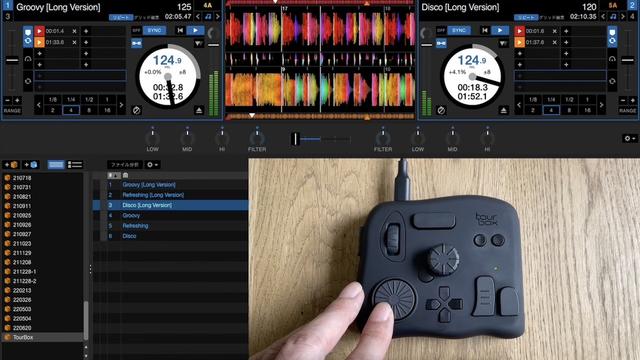640x360 pixels.
Task: Trigger the red cue point on left deck
Action: coord(39,31)
